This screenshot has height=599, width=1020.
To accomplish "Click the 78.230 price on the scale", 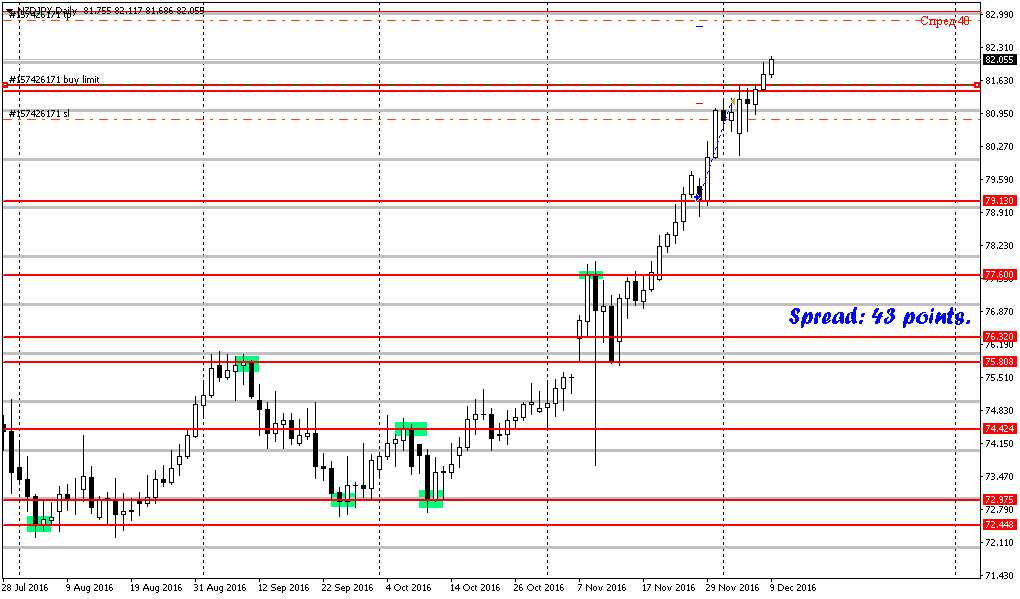I will [x=1000, y=245].
